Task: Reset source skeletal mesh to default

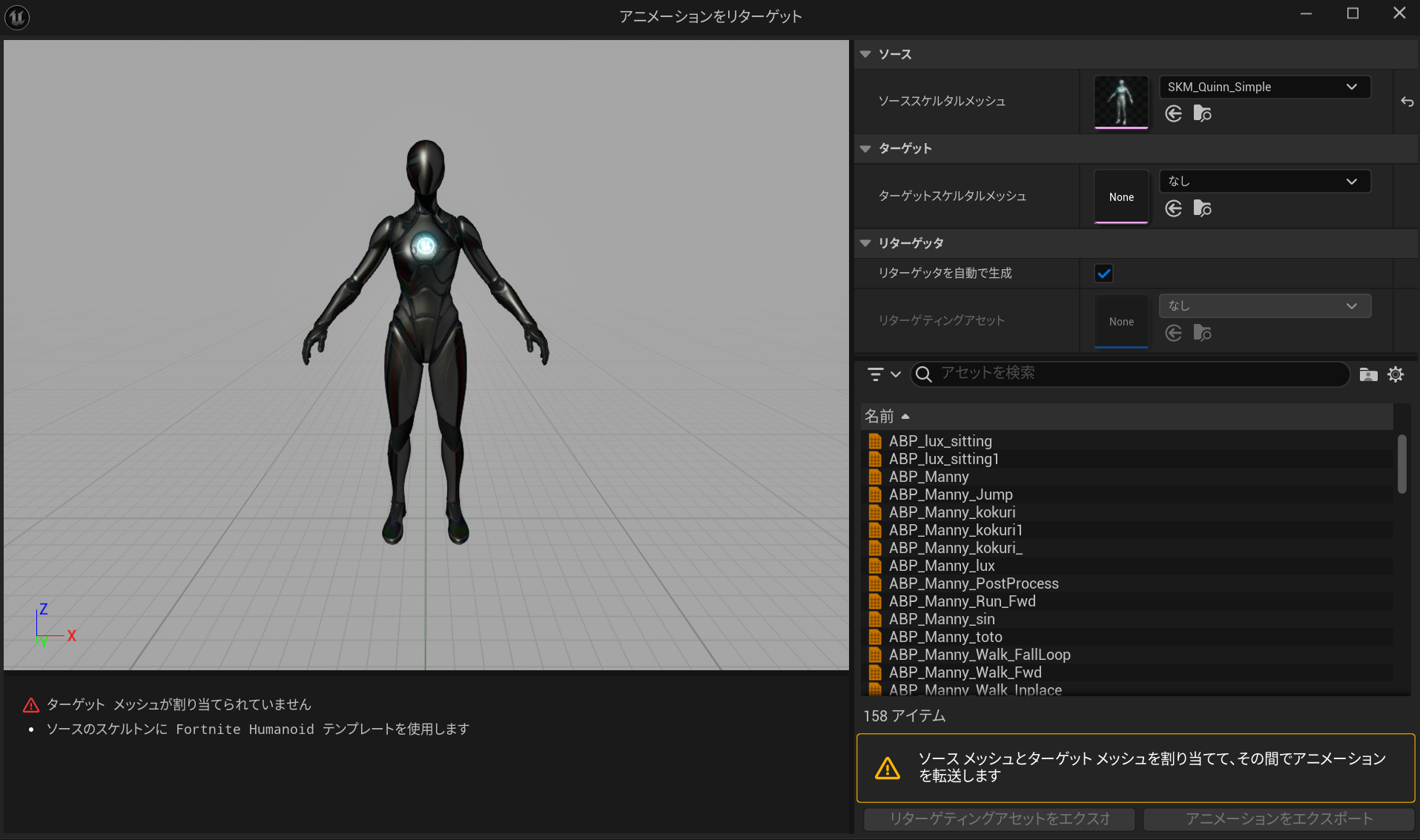Action: [x=1407, y=102]
